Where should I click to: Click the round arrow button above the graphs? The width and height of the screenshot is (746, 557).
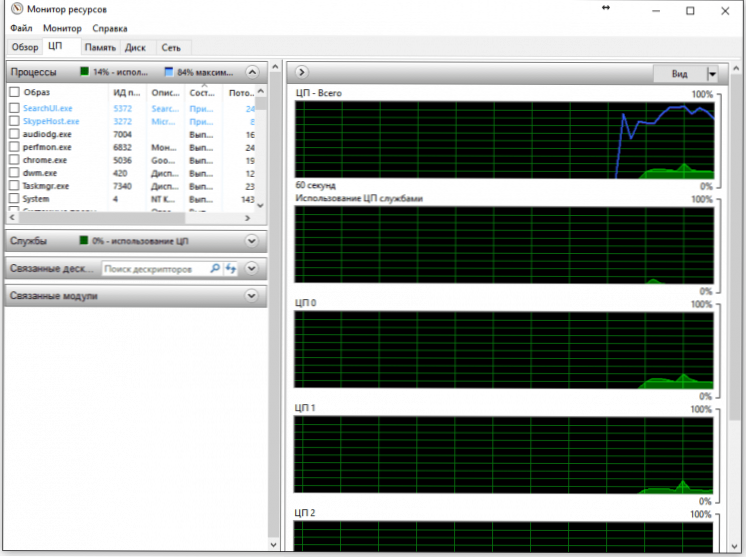tap(301, 73)
